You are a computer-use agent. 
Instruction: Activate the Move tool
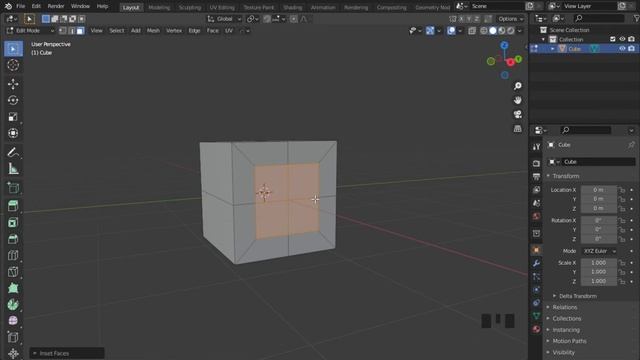pos(13,84)
